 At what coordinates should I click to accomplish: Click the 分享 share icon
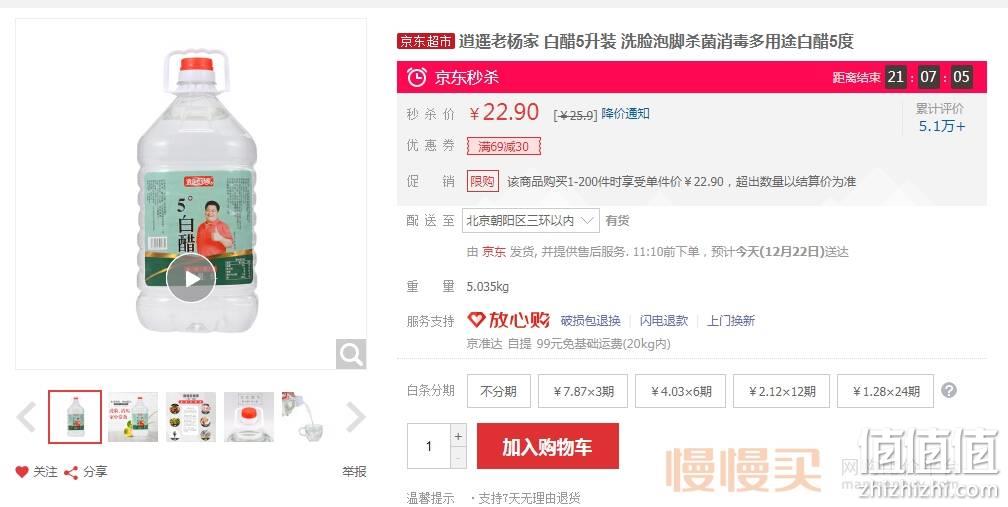click(71, 473)
